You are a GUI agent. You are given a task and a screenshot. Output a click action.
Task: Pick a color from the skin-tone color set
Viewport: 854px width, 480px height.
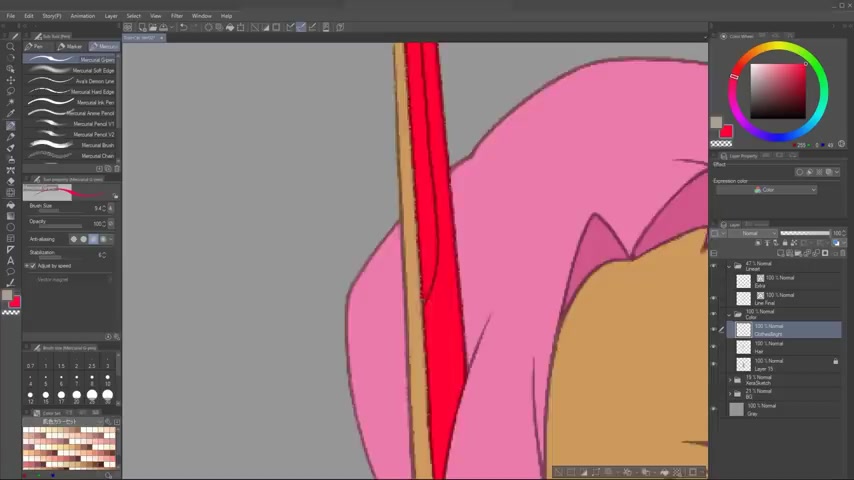pyautogui.click(x=69, y=447)
